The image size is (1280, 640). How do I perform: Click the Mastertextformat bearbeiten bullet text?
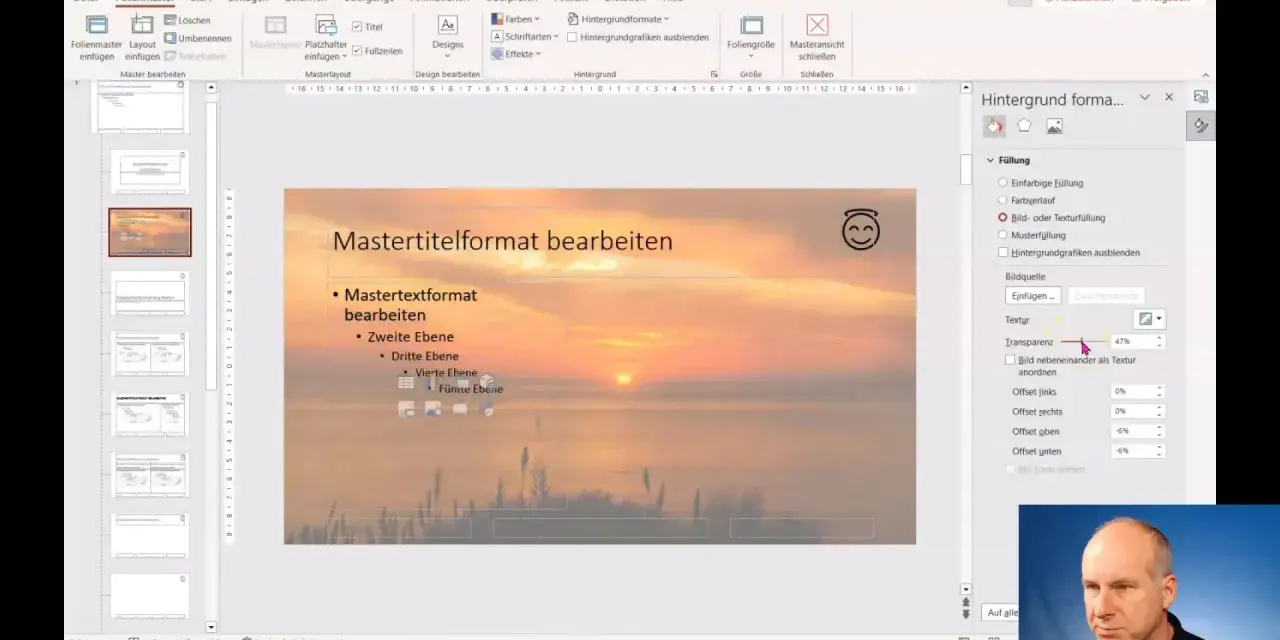[x=410, y=305]
